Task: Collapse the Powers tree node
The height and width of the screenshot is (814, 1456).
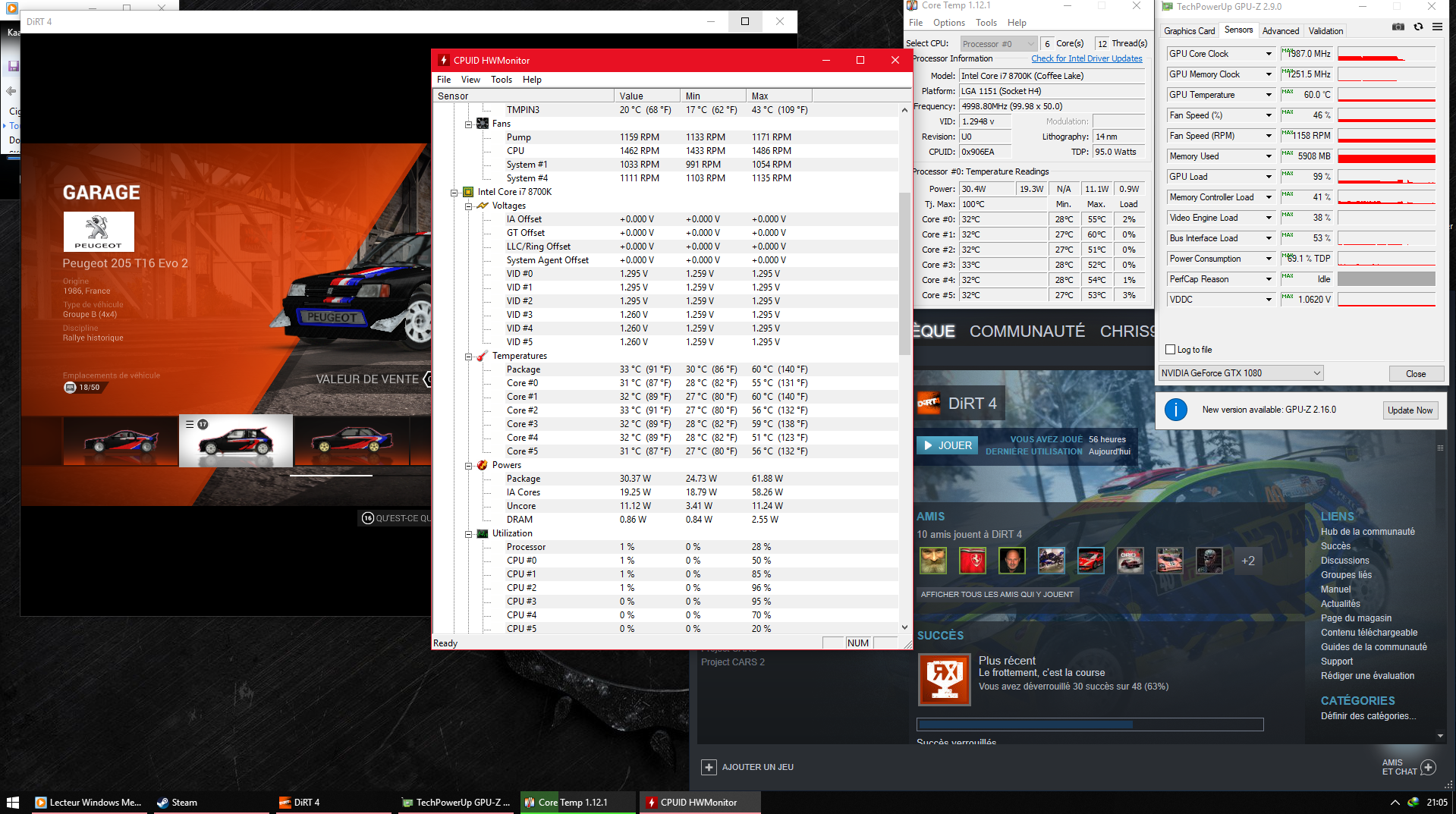Action: click(469, 466)
